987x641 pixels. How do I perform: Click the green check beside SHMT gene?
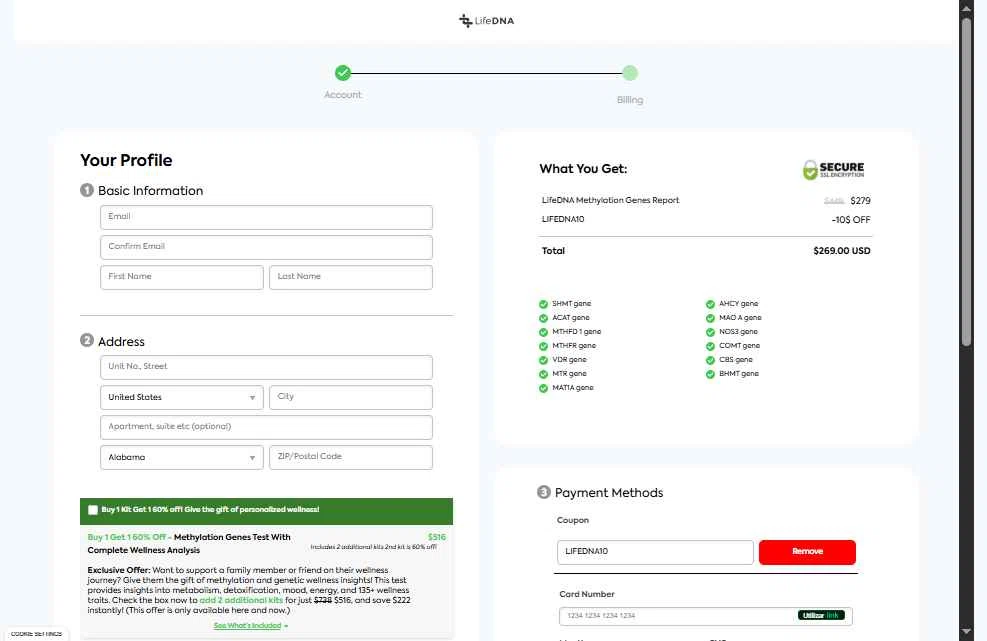(x=543, y=304)
